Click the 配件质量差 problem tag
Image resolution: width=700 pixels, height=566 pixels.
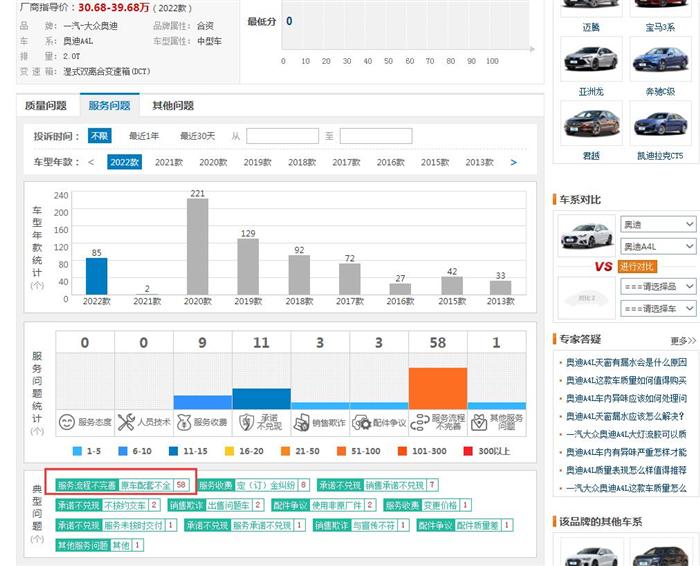[465, 525]
